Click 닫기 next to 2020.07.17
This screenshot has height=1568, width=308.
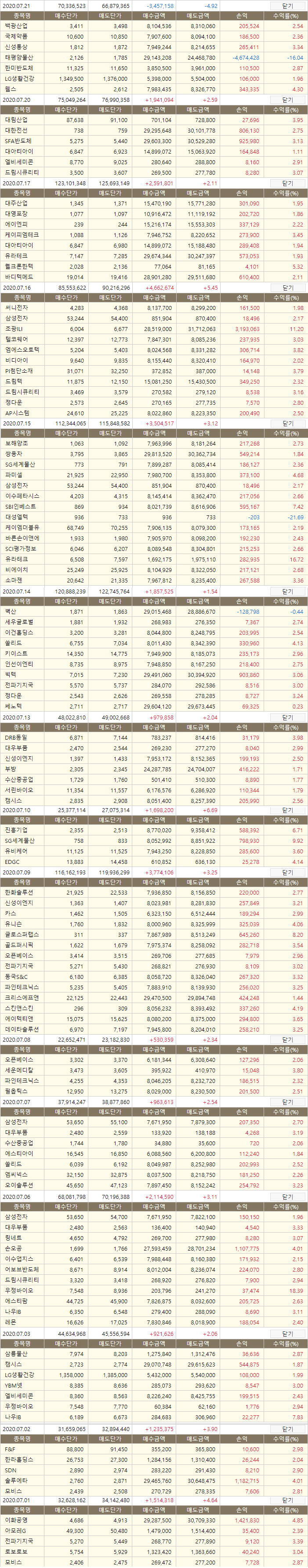pos(287,183)
